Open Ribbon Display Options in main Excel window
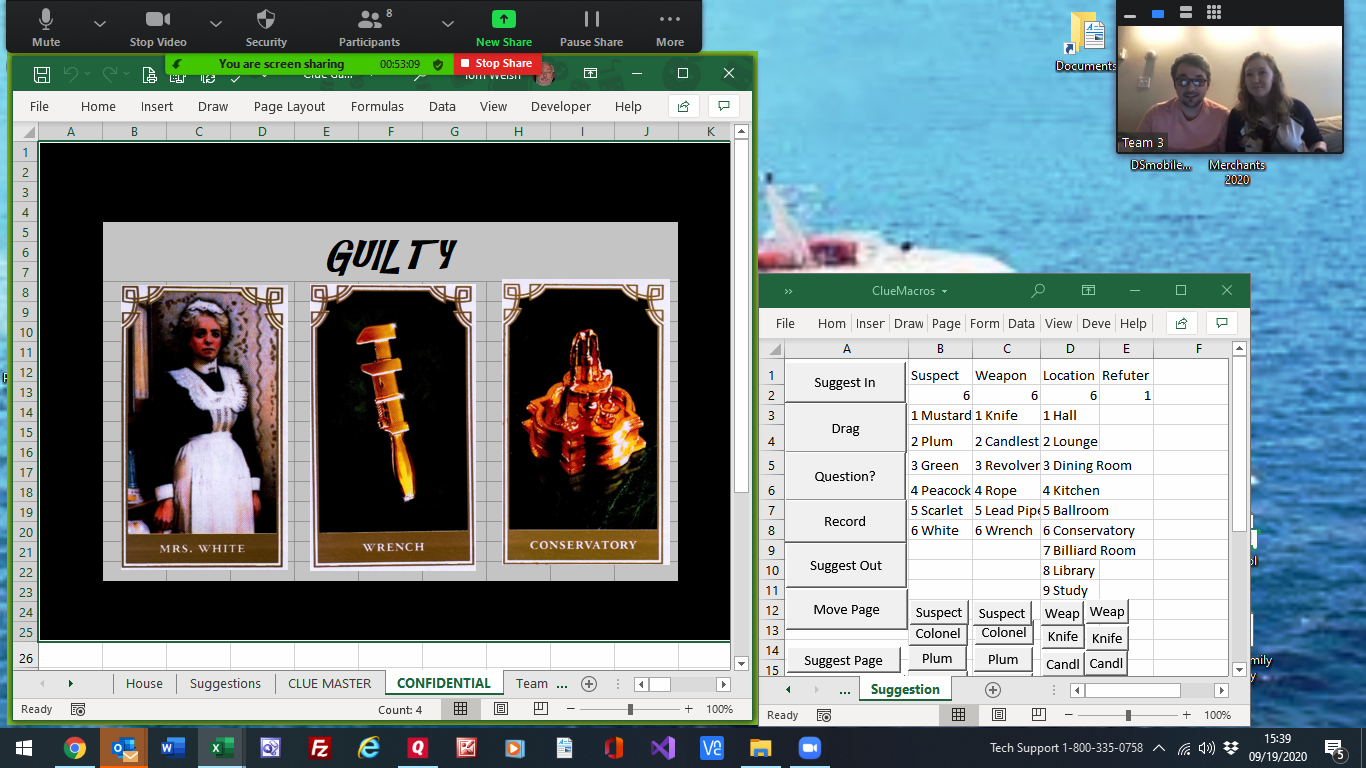 coord(591,73)
